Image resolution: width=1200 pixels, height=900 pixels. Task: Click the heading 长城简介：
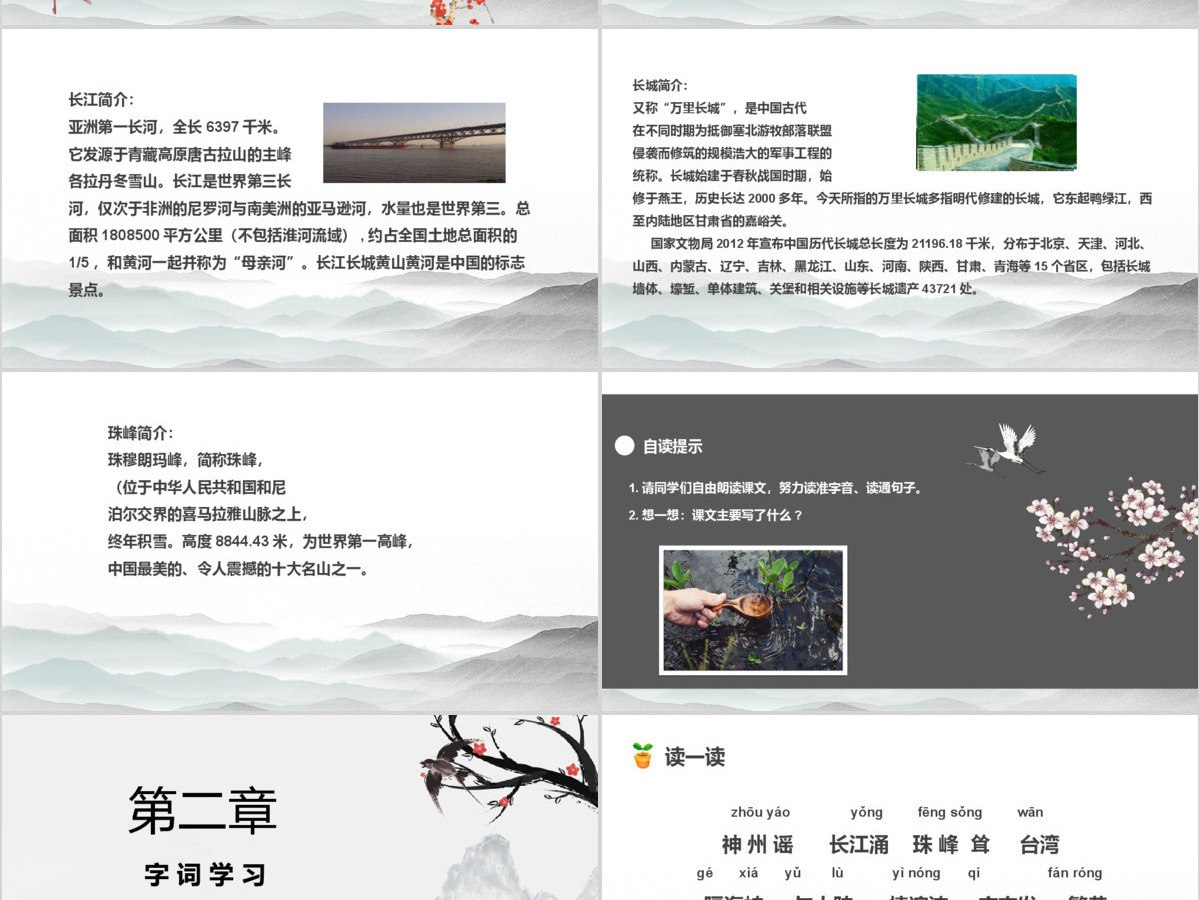point(660,86)
